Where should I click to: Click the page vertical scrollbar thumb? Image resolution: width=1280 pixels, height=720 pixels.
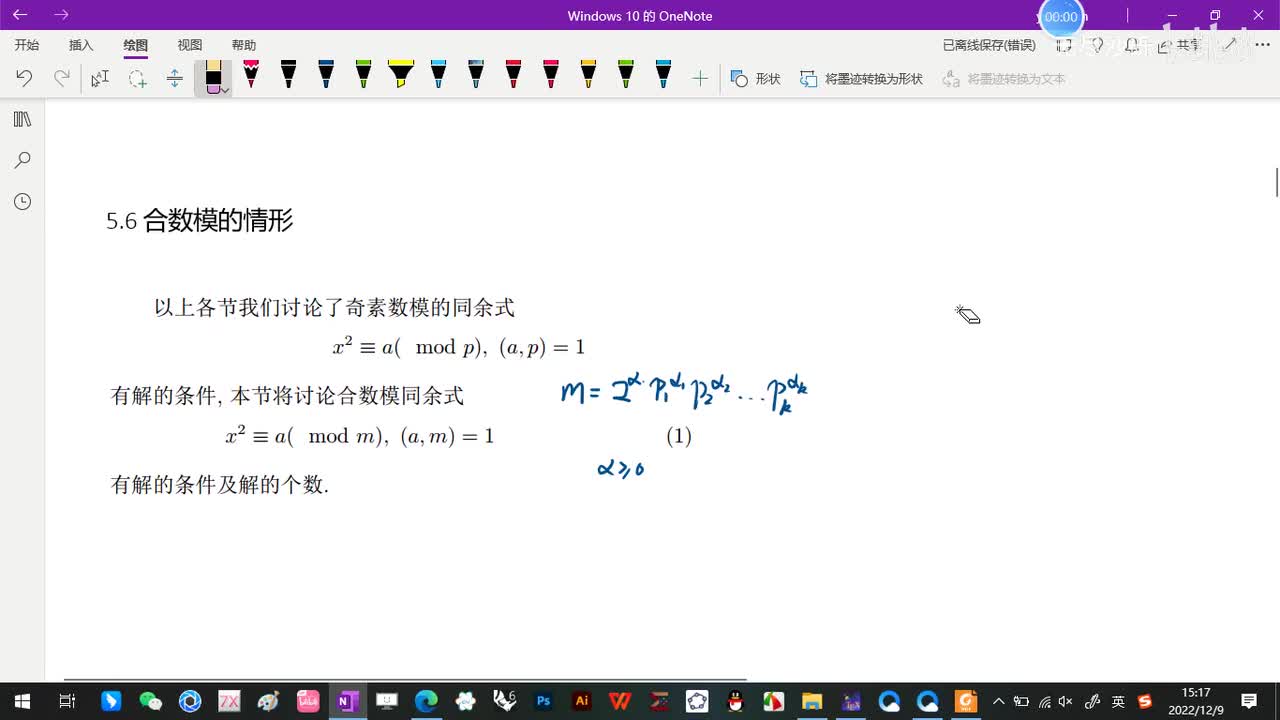[x=1276, y=183]
